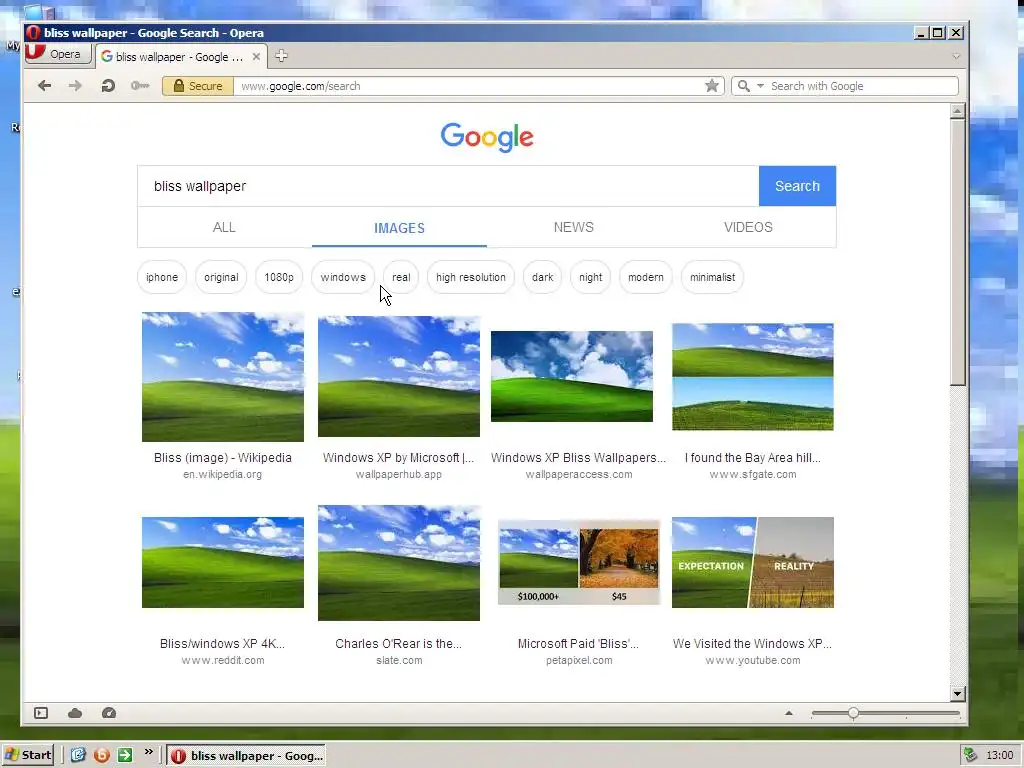Adjust the zoom slider handle
1024x768 pixels.
coord(853,713)
